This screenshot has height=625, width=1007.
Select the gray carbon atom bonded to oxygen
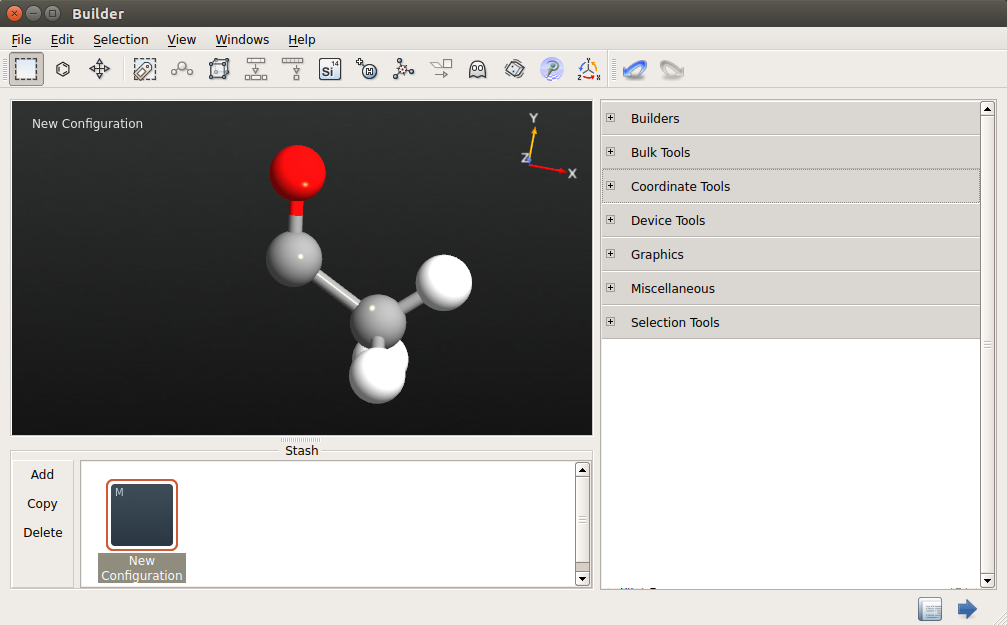pyautogui.click(x=294, y=258)
